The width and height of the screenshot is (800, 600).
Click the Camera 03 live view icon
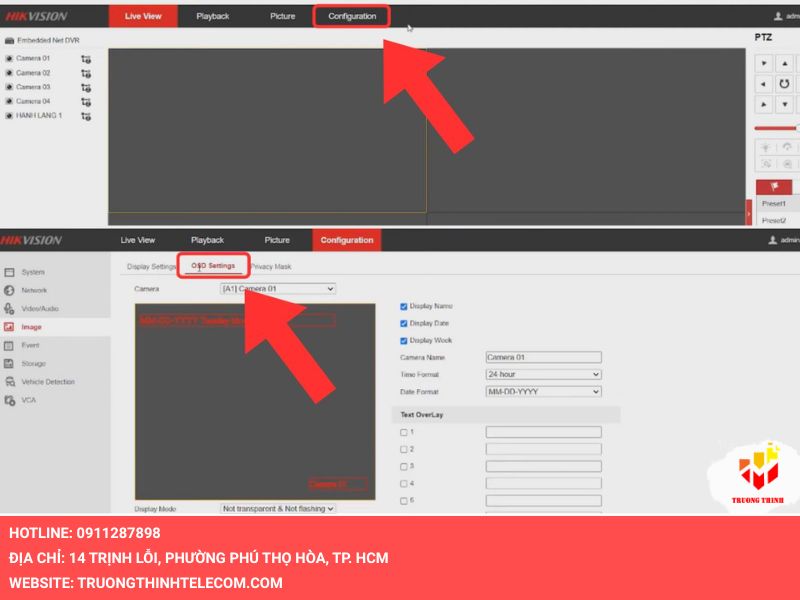(9, 87)
